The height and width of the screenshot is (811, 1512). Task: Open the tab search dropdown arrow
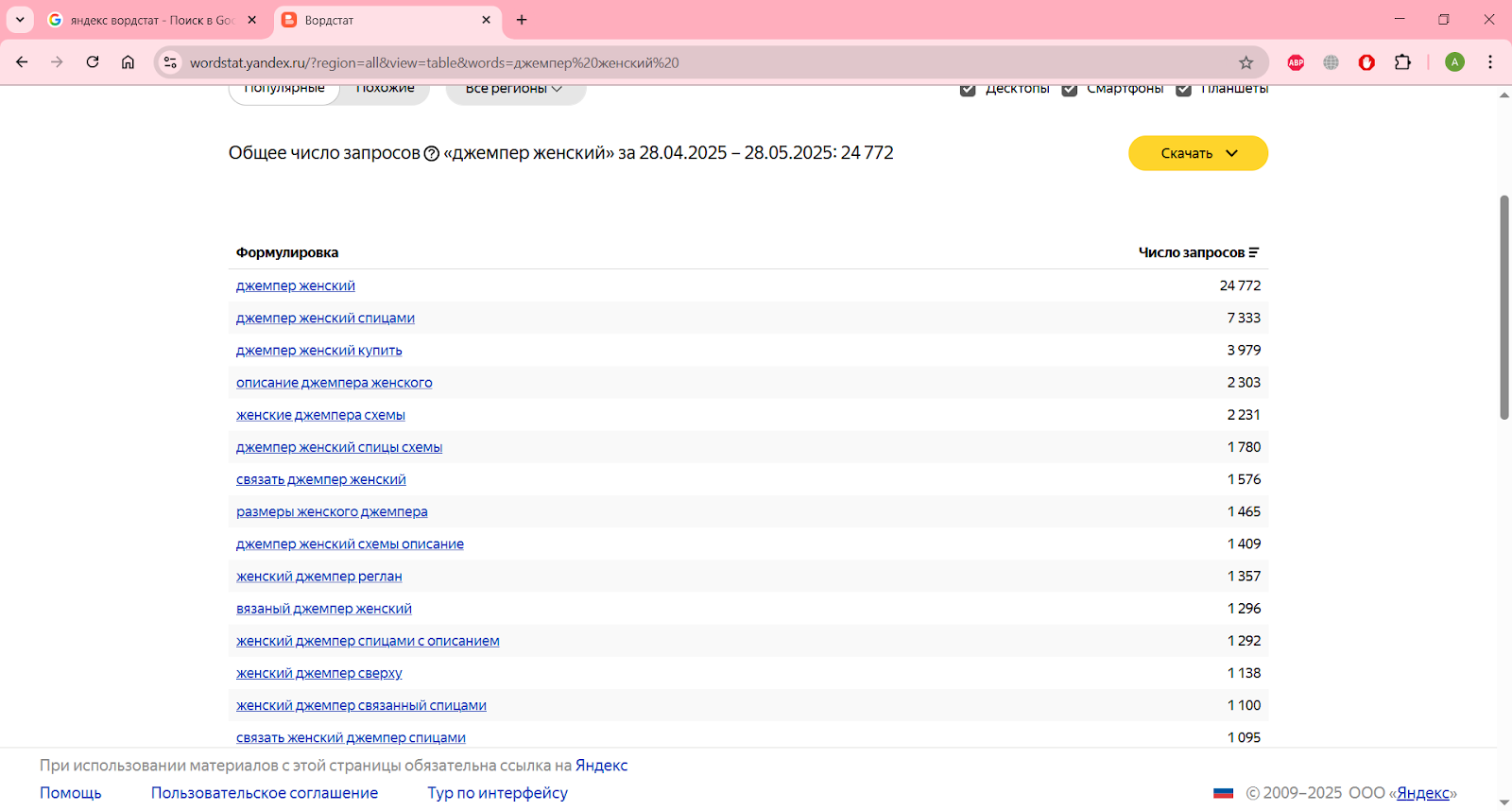20,20
